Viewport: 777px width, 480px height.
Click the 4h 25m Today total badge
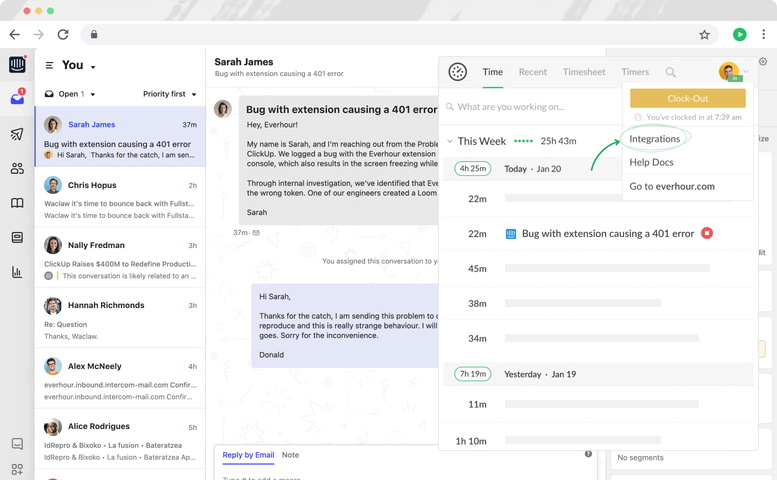pyautogui.click(x=472, y=169)
